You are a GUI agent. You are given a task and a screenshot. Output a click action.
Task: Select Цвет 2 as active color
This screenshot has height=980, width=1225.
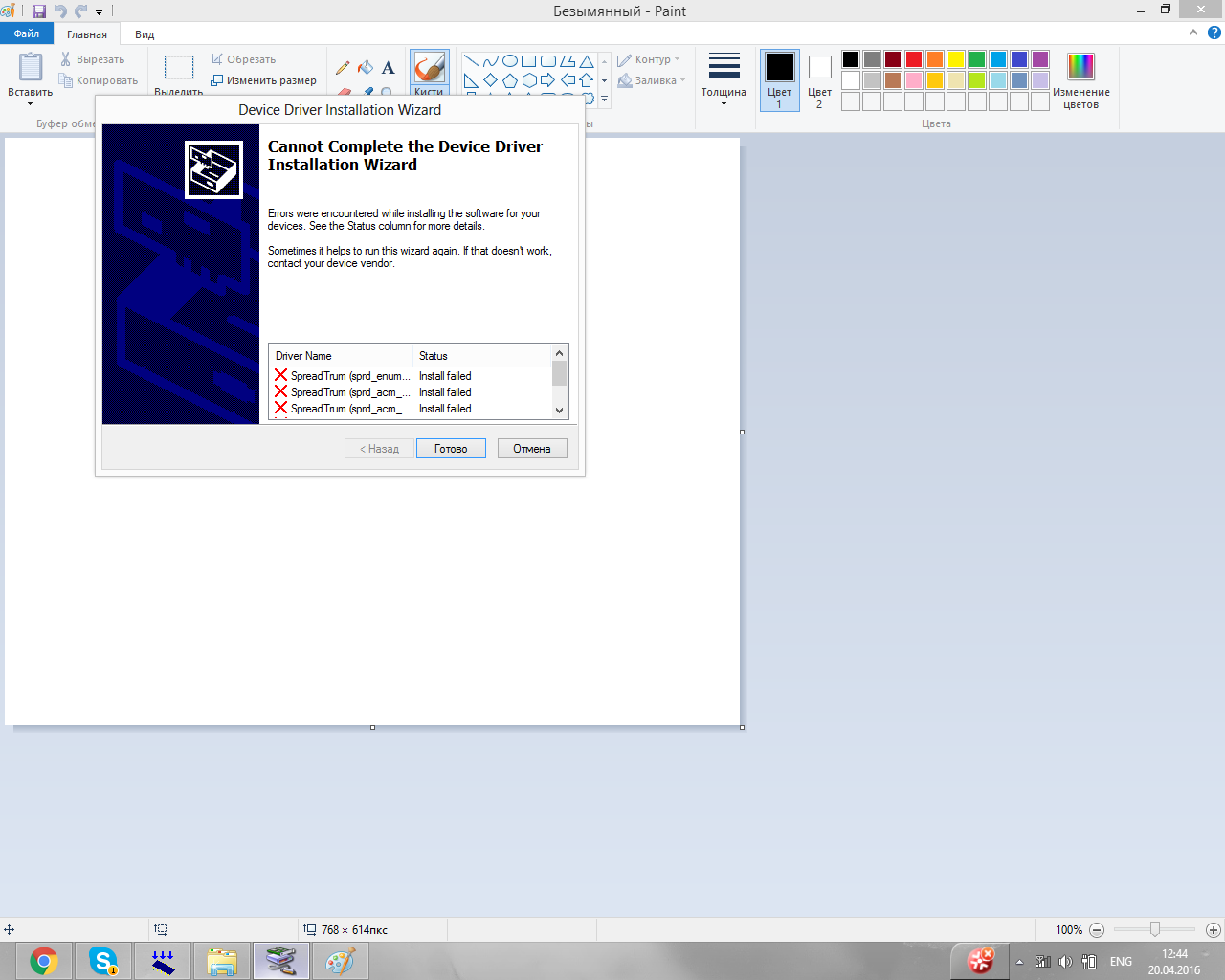[819, 80]
